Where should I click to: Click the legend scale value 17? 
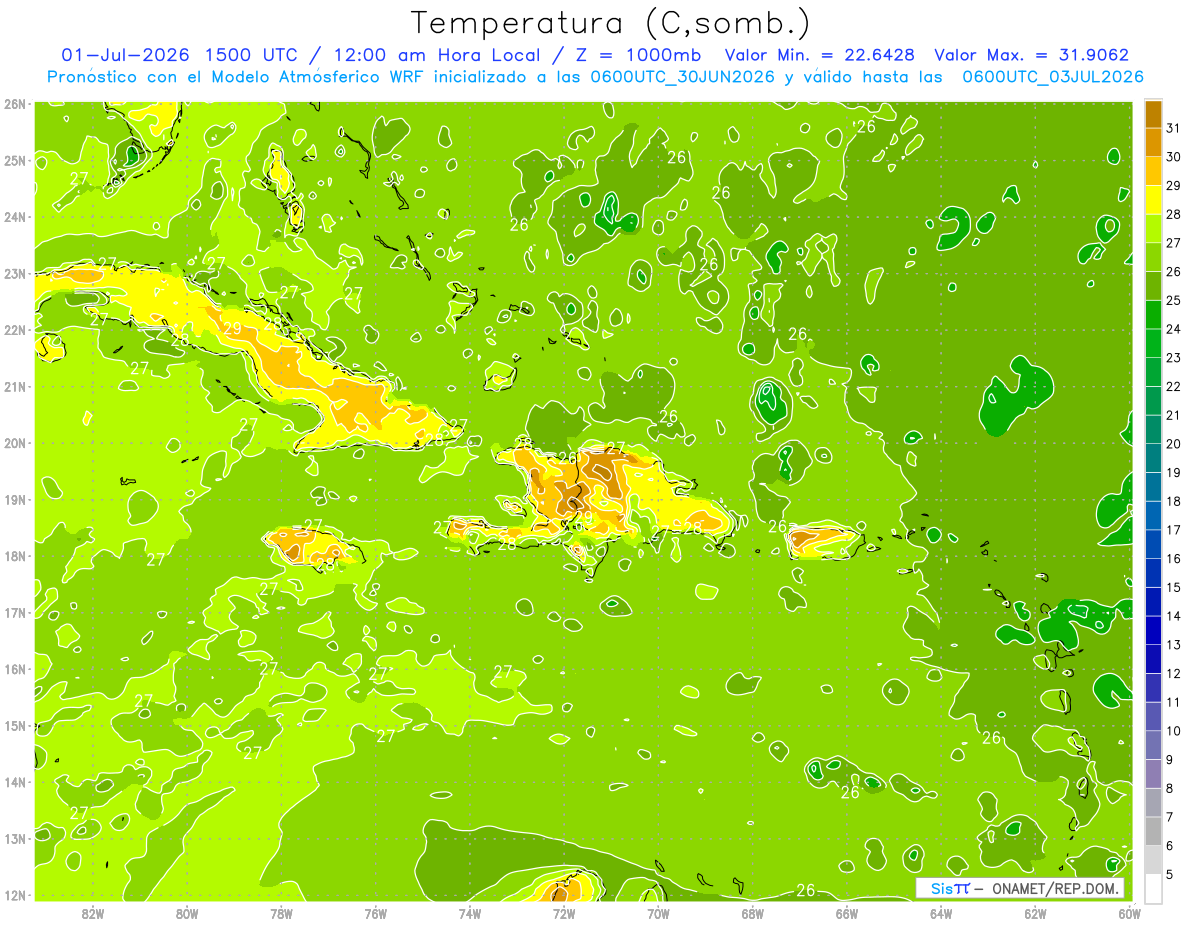tap(1173, 530)
